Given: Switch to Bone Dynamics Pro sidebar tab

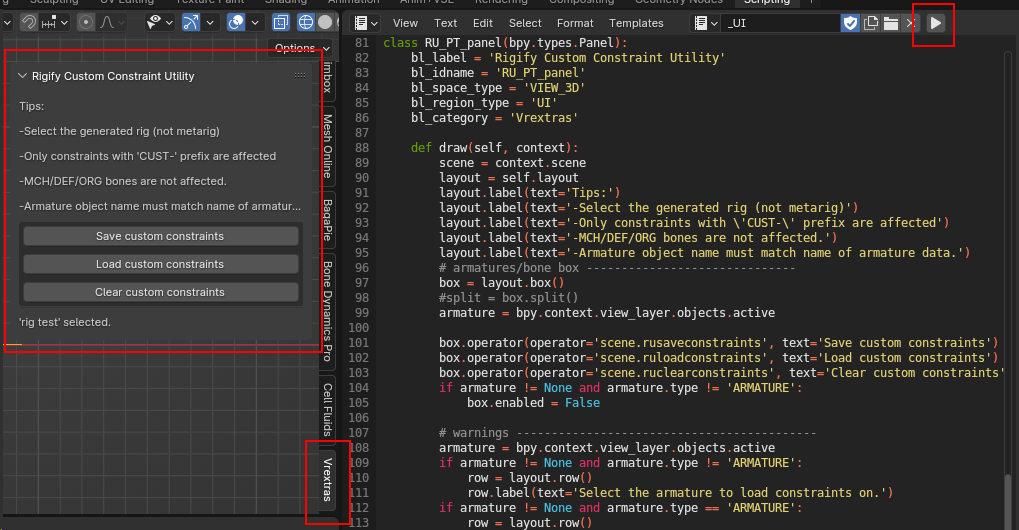Looking at the screenshot, I should pyautogui.click(x=328, y=311).
